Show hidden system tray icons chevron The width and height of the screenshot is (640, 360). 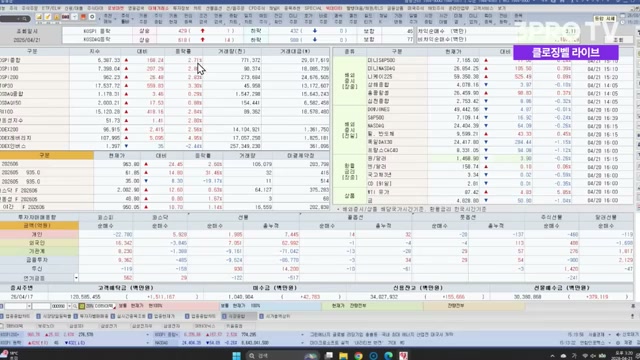[x=552, y=356]
